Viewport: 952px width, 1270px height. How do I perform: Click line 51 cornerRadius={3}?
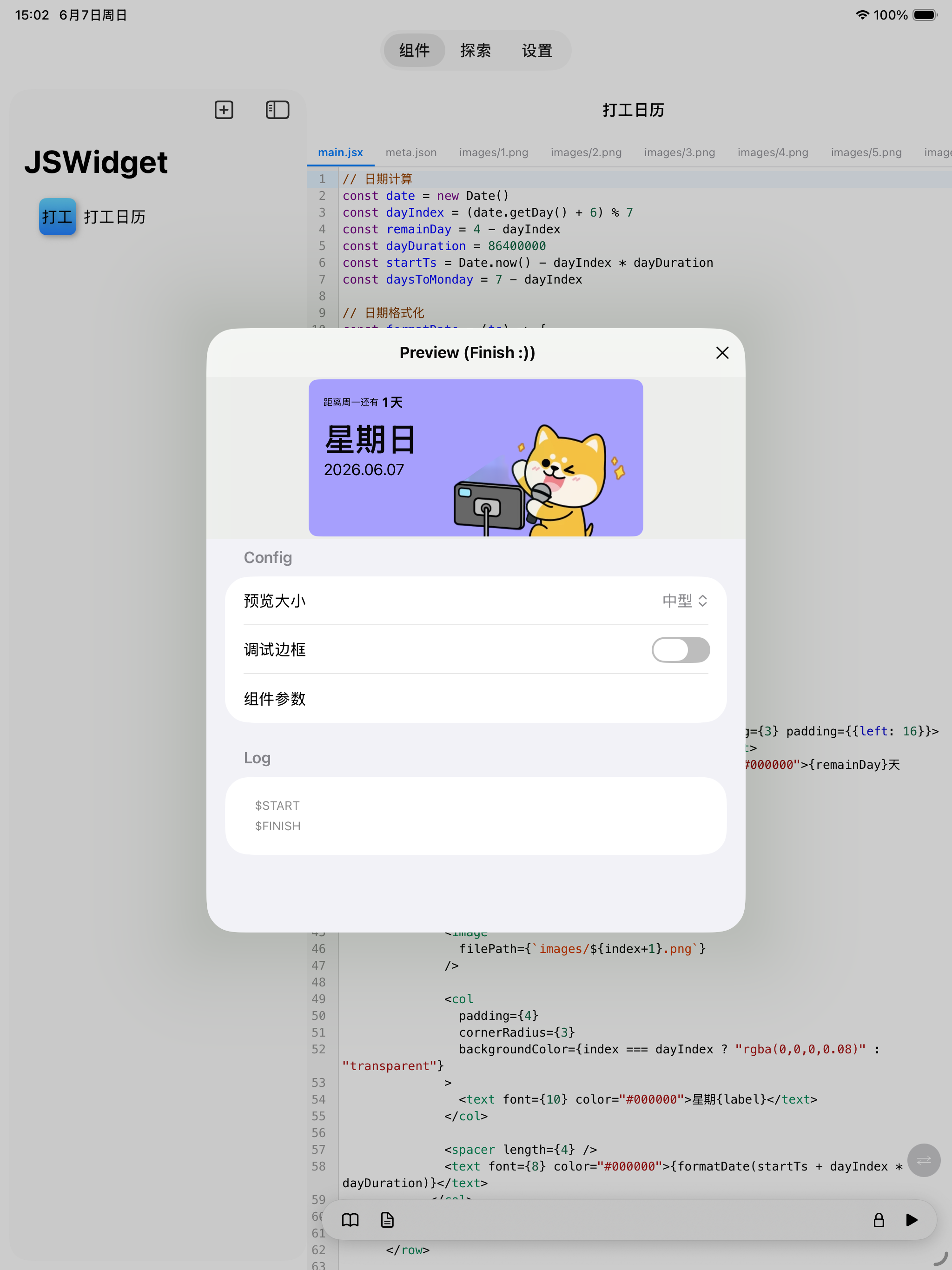(x=517, y=1032)
